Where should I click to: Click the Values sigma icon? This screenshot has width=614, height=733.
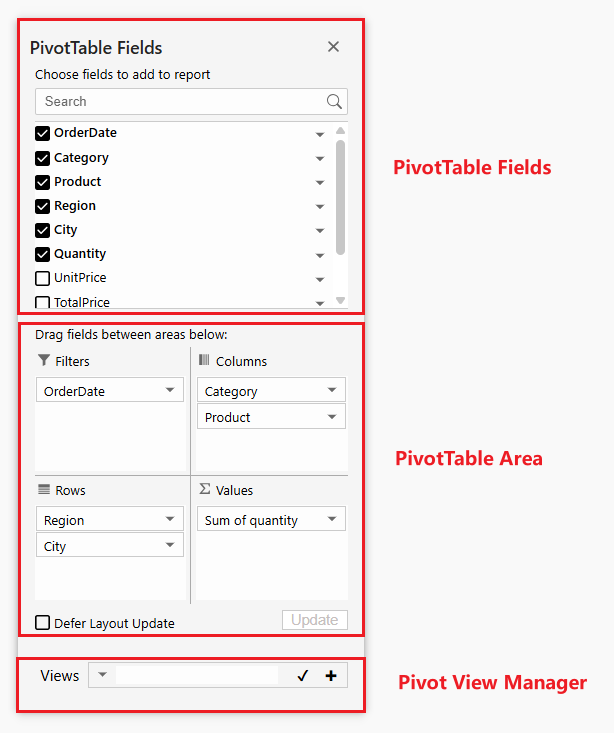[x=204, y=489]
